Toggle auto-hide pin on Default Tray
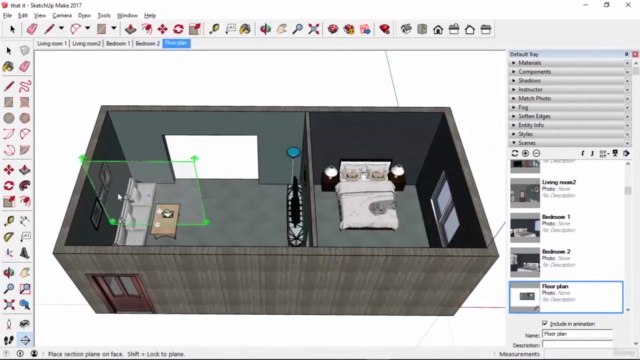 (627, 54)
